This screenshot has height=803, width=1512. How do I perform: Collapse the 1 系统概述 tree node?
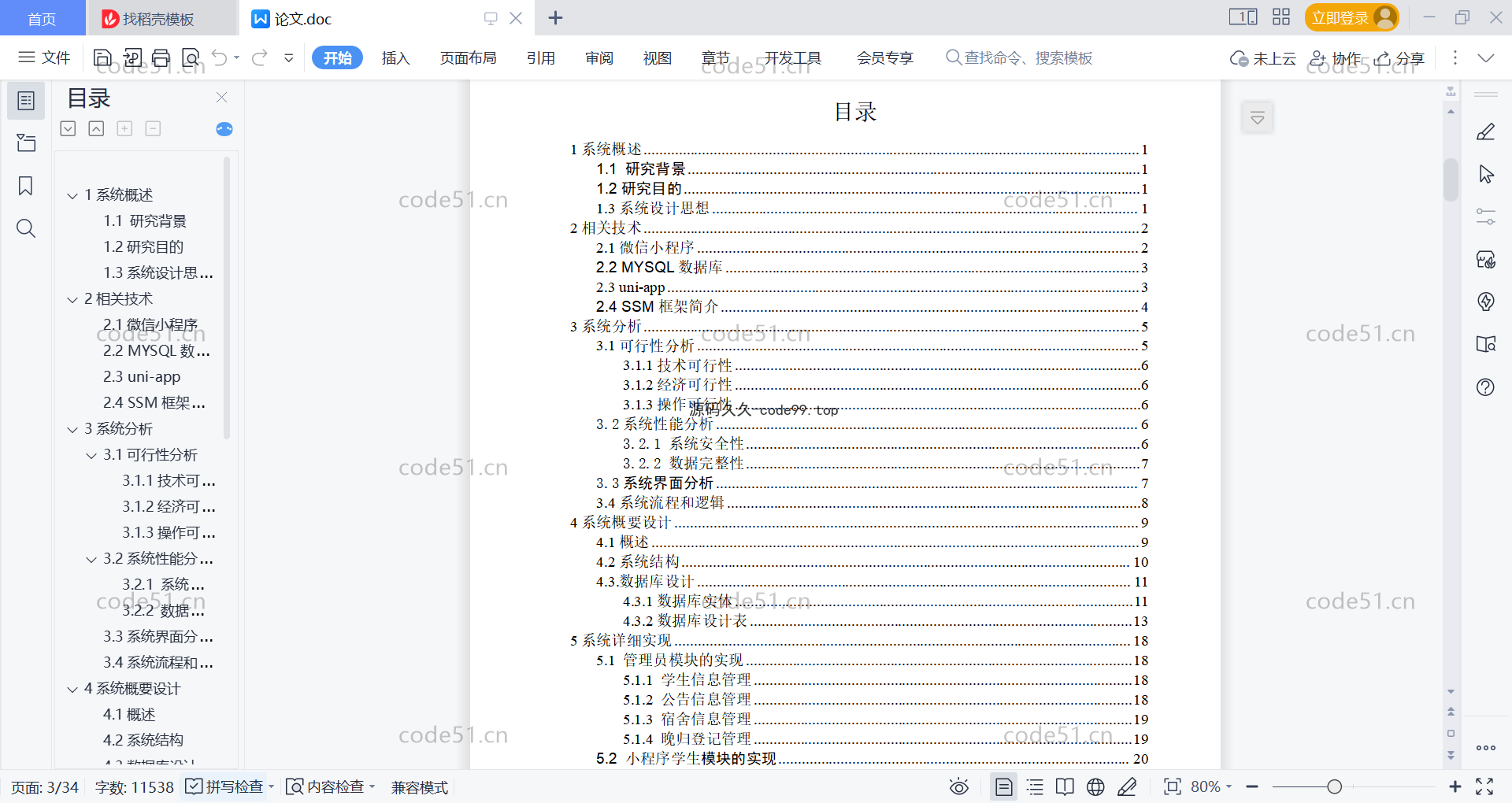(72, 195)
